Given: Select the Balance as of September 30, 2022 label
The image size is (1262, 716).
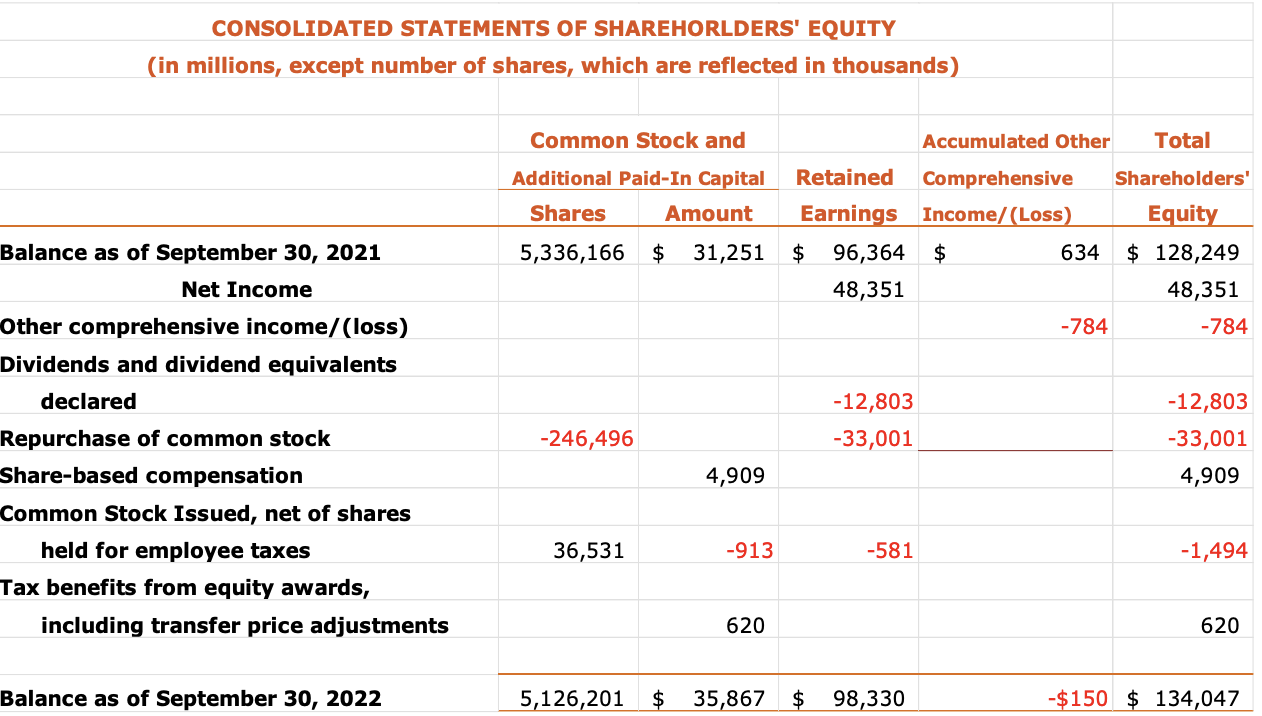Looking at the screenshot, I should coord(191,698).
